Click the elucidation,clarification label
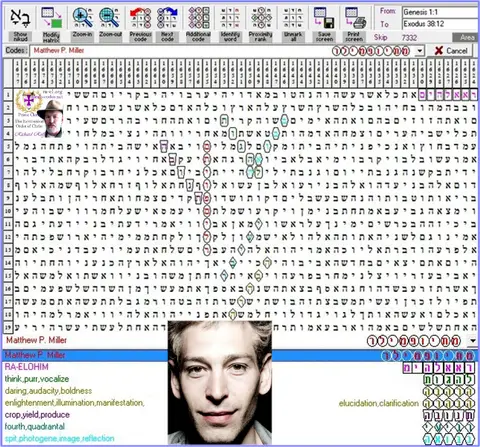Viewport: 480px width, 447px height. (379, 403)
